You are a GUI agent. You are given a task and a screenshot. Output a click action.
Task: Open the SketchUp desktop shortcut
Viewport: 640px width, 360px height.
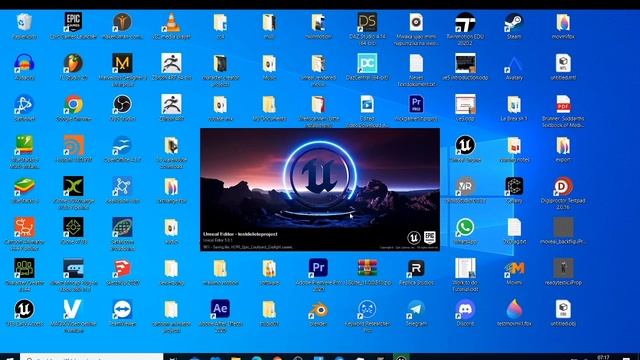click(122, 268)
